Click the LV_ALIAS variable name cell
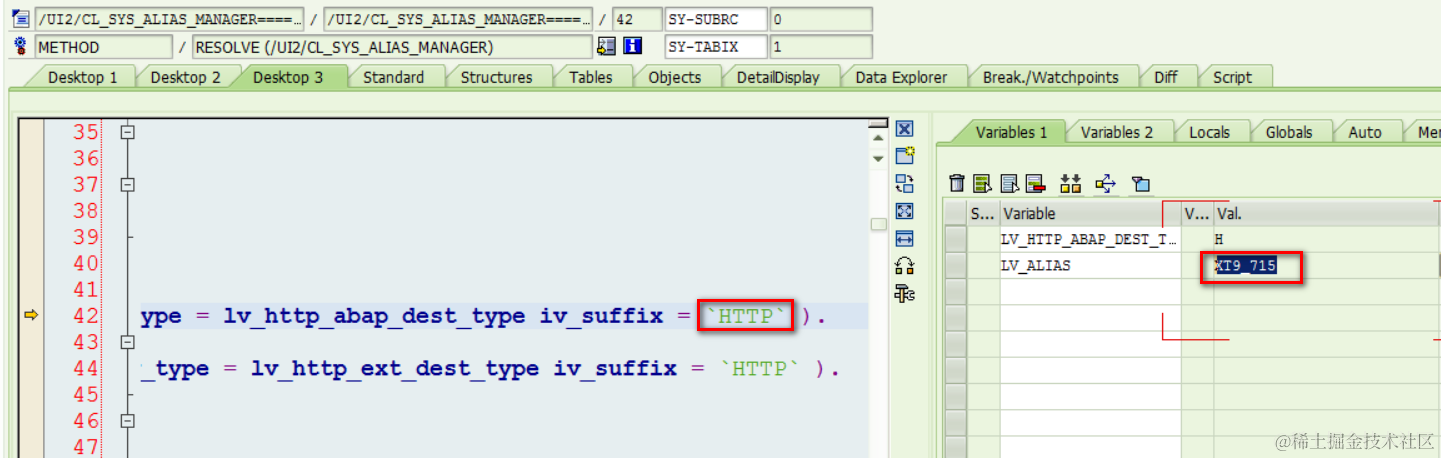Image resolution: width=1441 pixels, height=458 pixels. point(1090,265)
